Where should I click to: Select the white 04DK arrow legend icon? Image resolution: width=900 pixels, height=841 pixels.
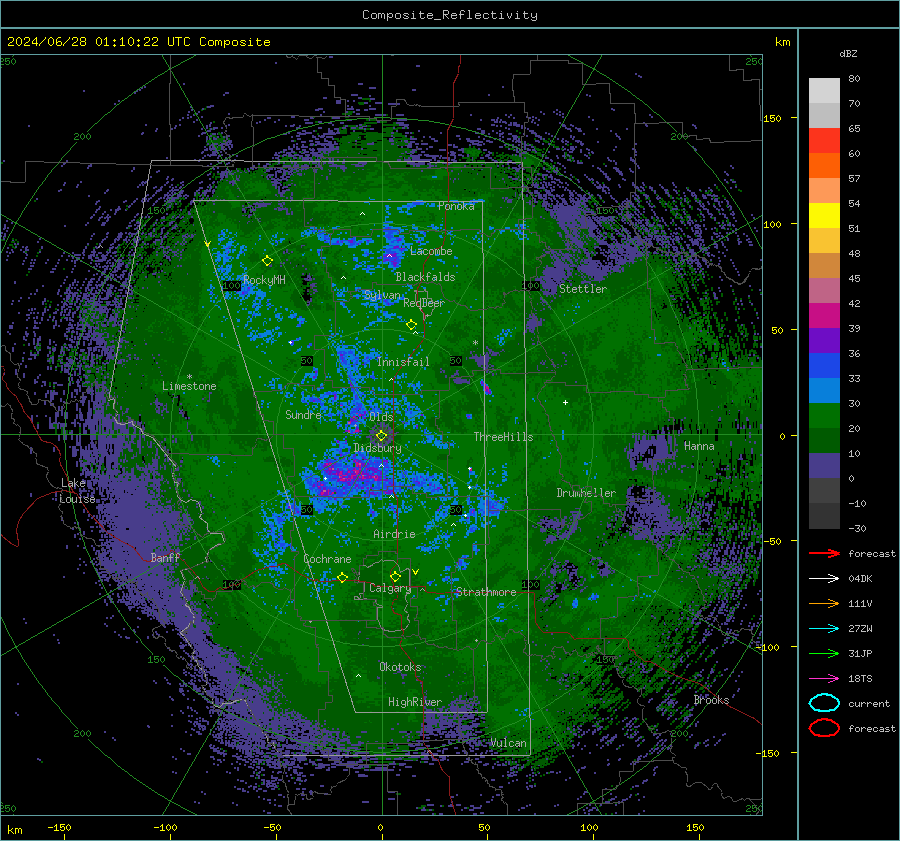click(824, 579)
